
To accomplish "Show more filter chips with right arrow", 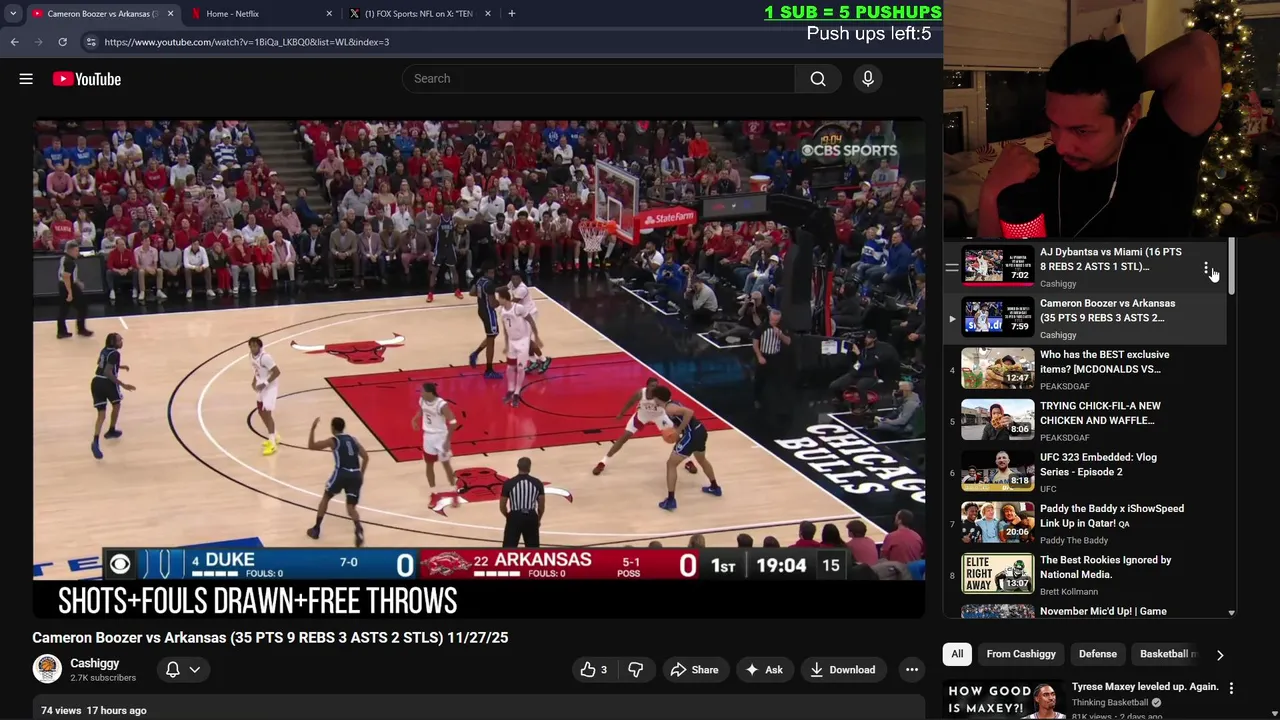I will coord(1220,655).
